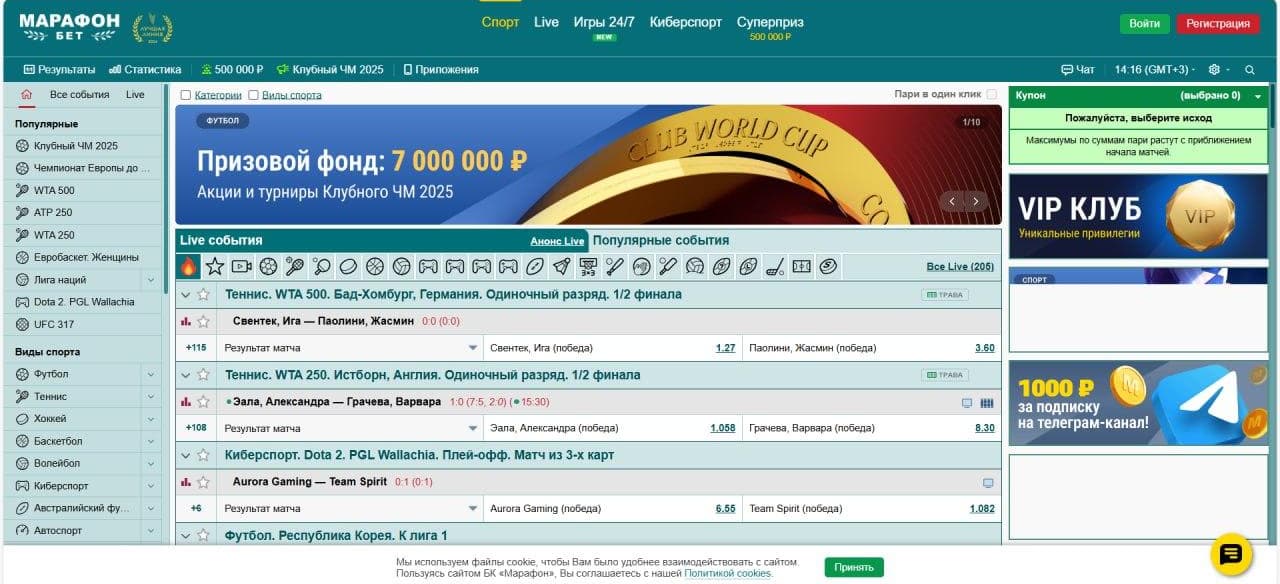Open Приложения mobile apps link
1280x584 pixels.
(x=441, y=70)
